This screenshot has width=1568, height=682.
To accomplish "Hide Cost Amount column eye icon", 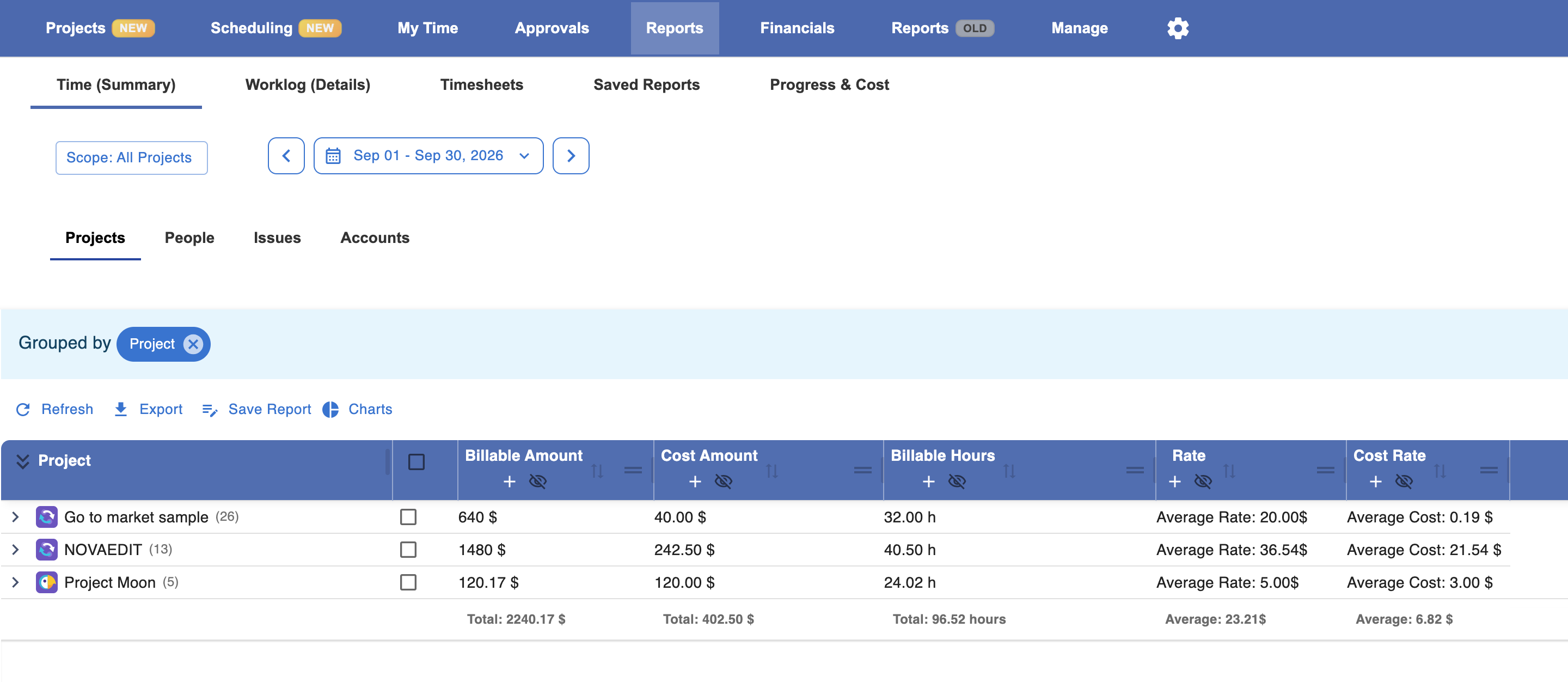I will click(x=723, y=482).
